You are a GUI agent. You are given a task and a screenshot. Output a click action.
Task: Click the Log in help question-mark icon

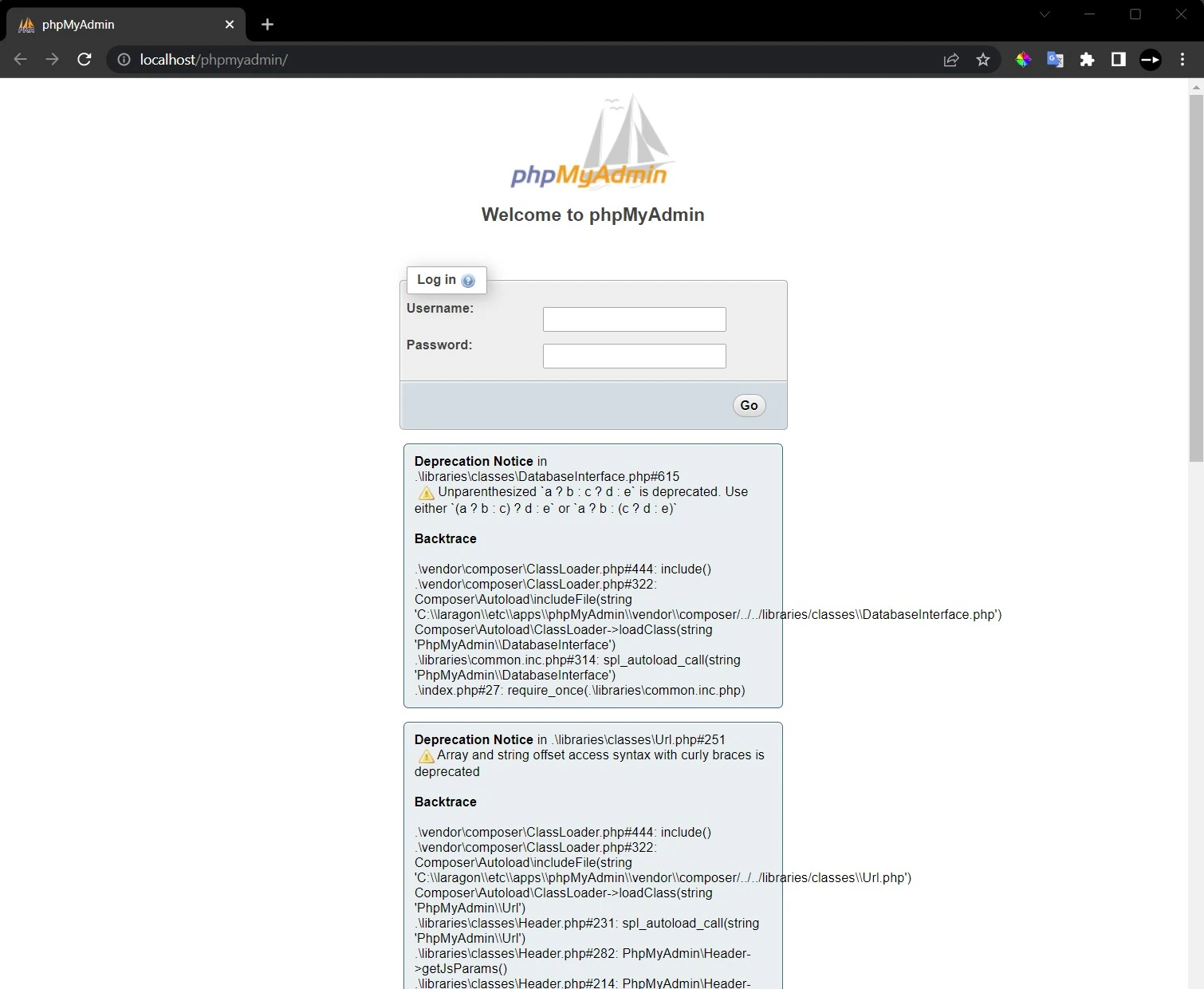[x=468, y=281]
